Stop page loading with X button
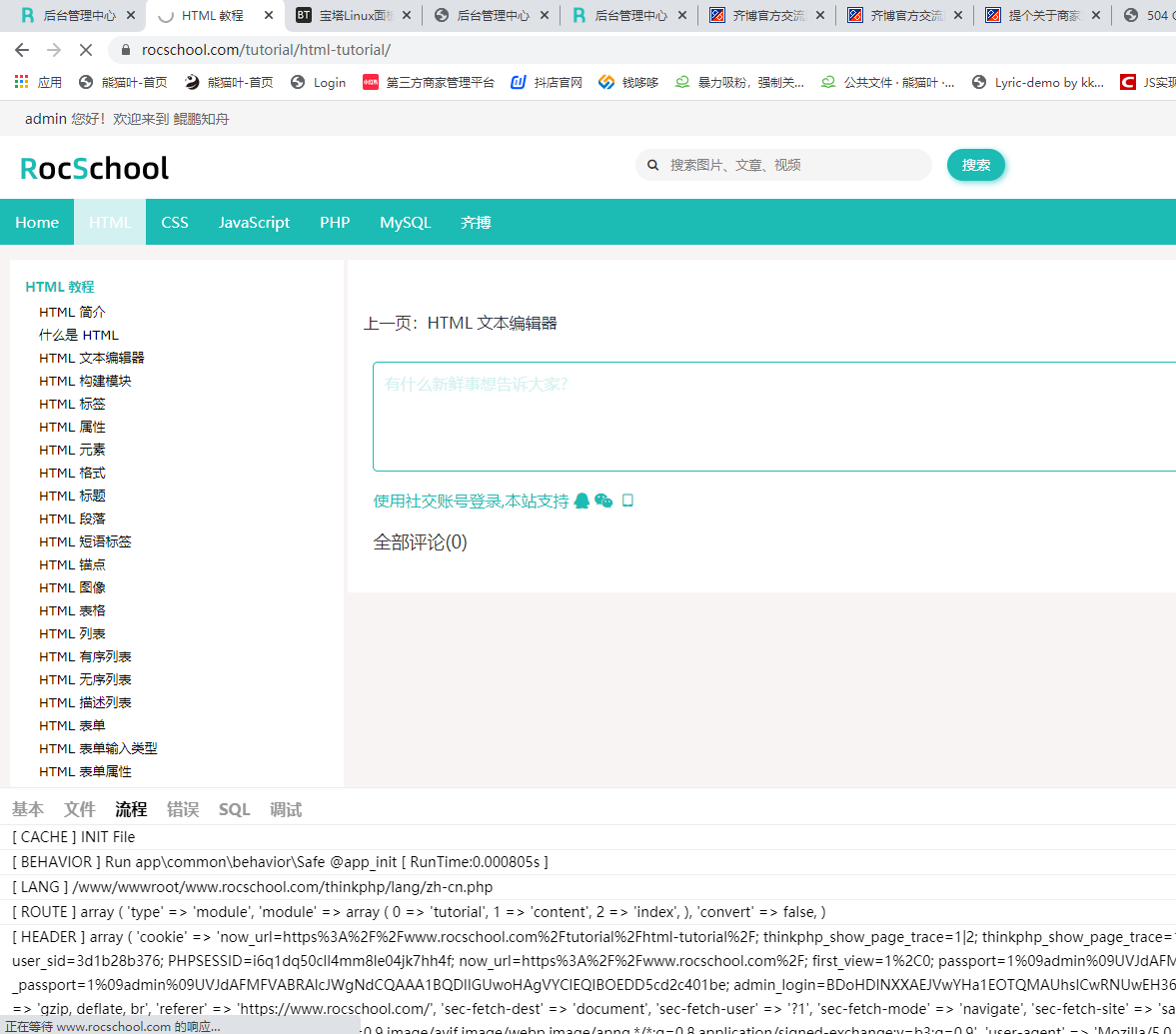The width and height of the screenshot is (1176, 1034). [85, 50]
